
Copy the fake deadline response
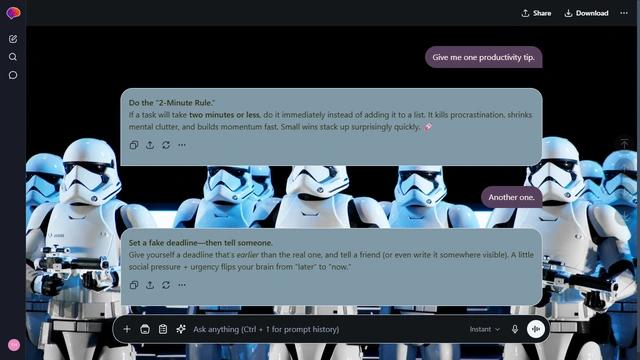(134, 285)
